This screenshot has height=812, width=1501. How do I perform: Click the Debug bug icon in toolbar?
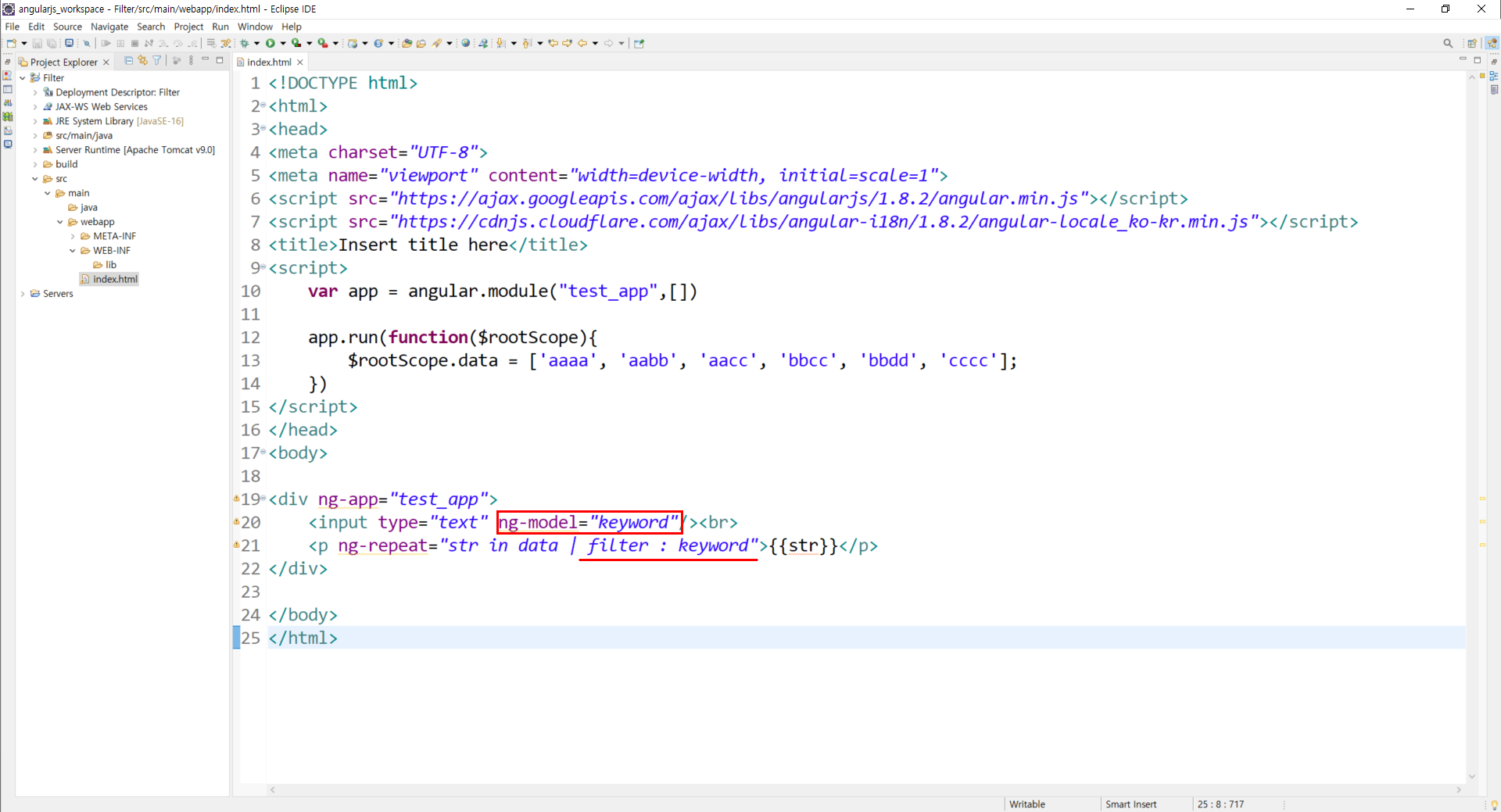tap(244, 43)
